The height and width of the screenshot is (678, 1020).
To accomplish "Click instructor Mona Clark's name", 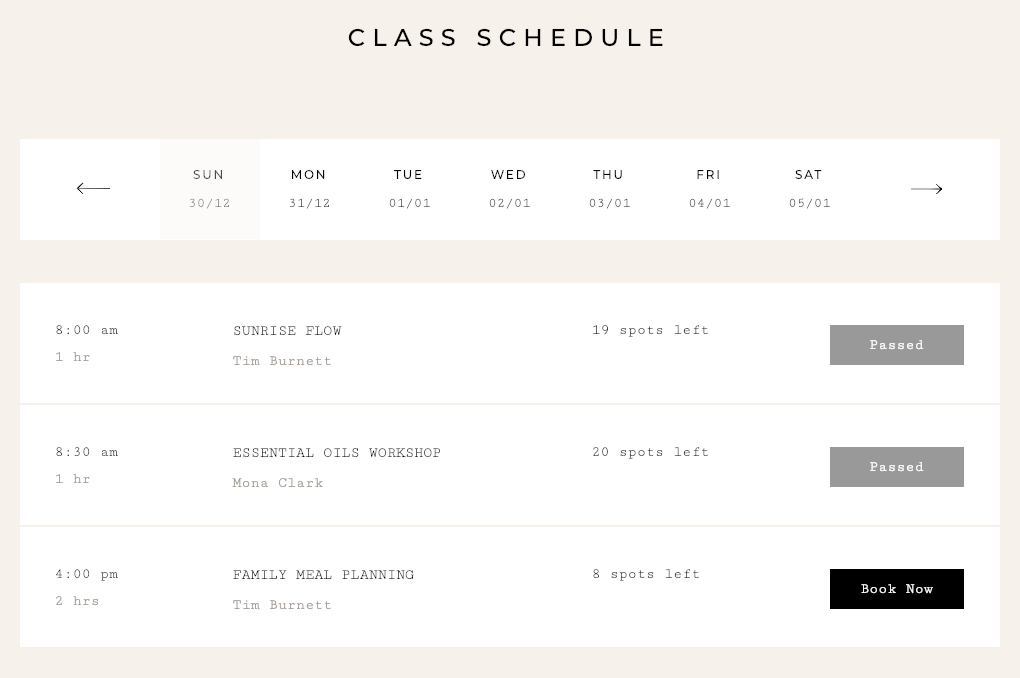I will pos(278,483).
